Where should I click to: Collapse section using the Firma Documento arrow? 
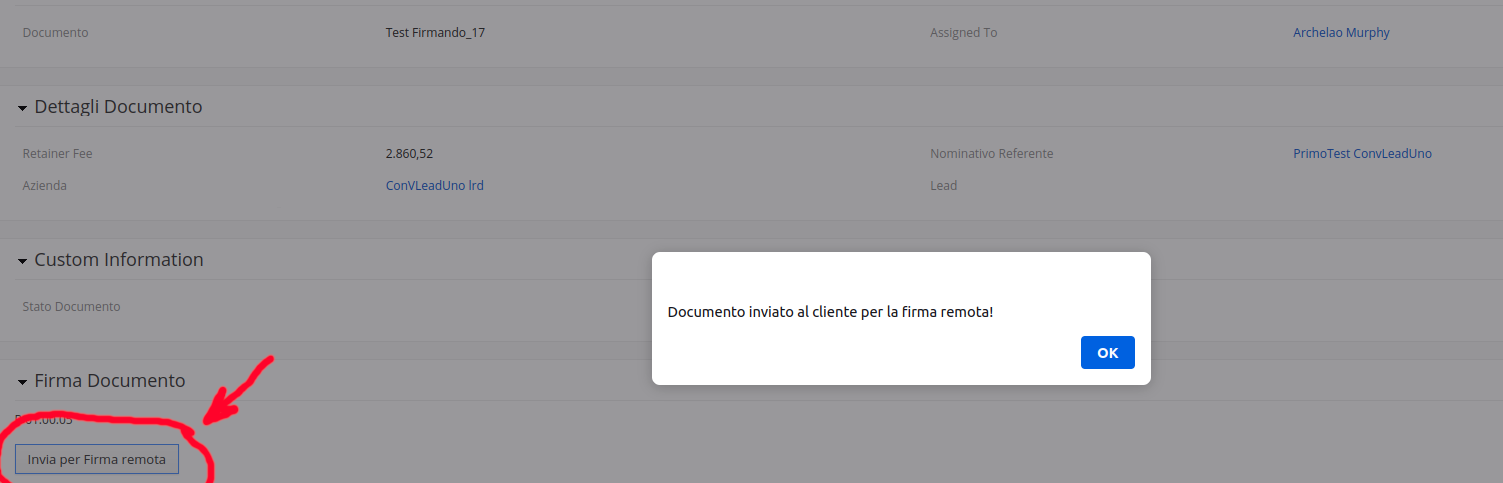[x=22, y=382]
